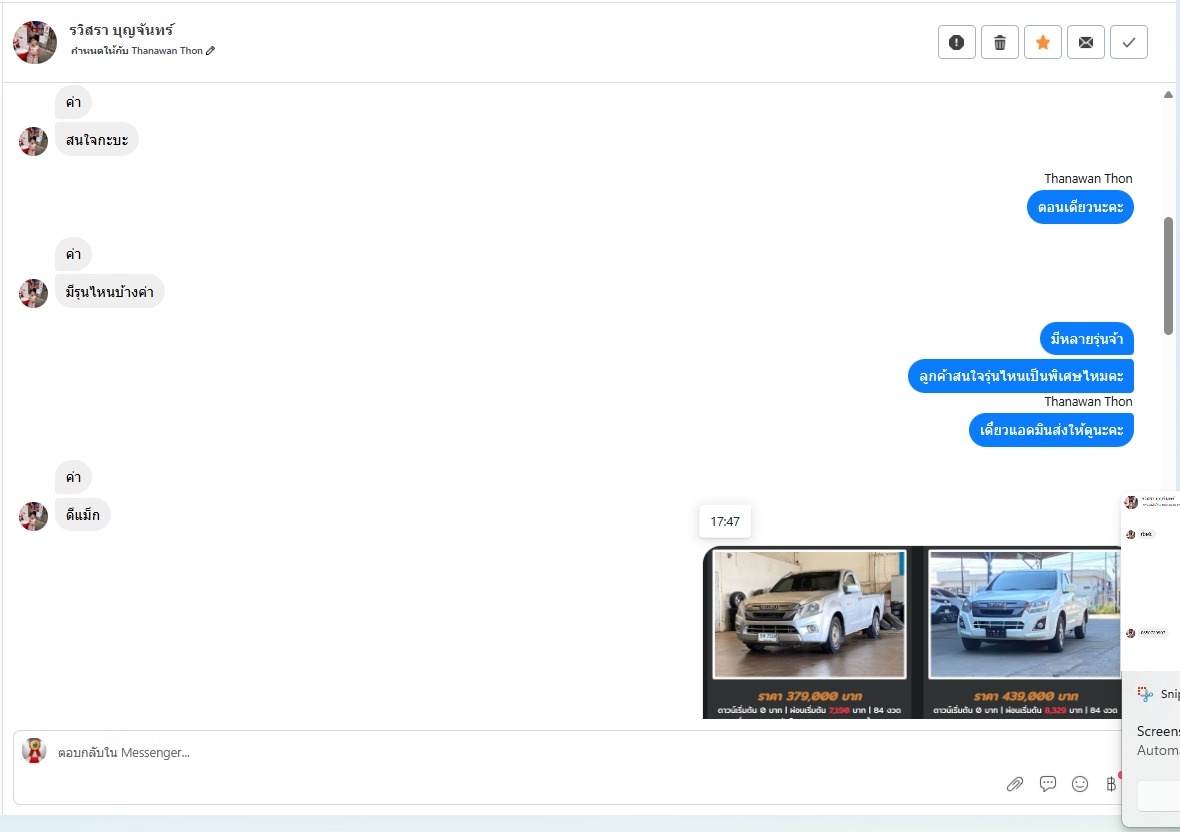This screenshot has width=1180, height=832.
Task: Mark conversation as spam with exclamation icon
Action: [x=956, y=42]
